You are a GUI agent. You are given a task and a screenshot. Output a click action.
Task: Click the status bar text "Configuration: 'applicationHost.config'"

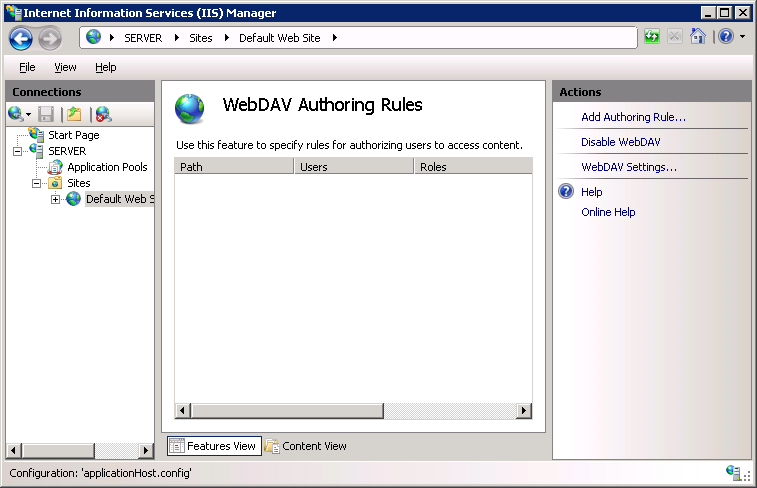(100, 473)
